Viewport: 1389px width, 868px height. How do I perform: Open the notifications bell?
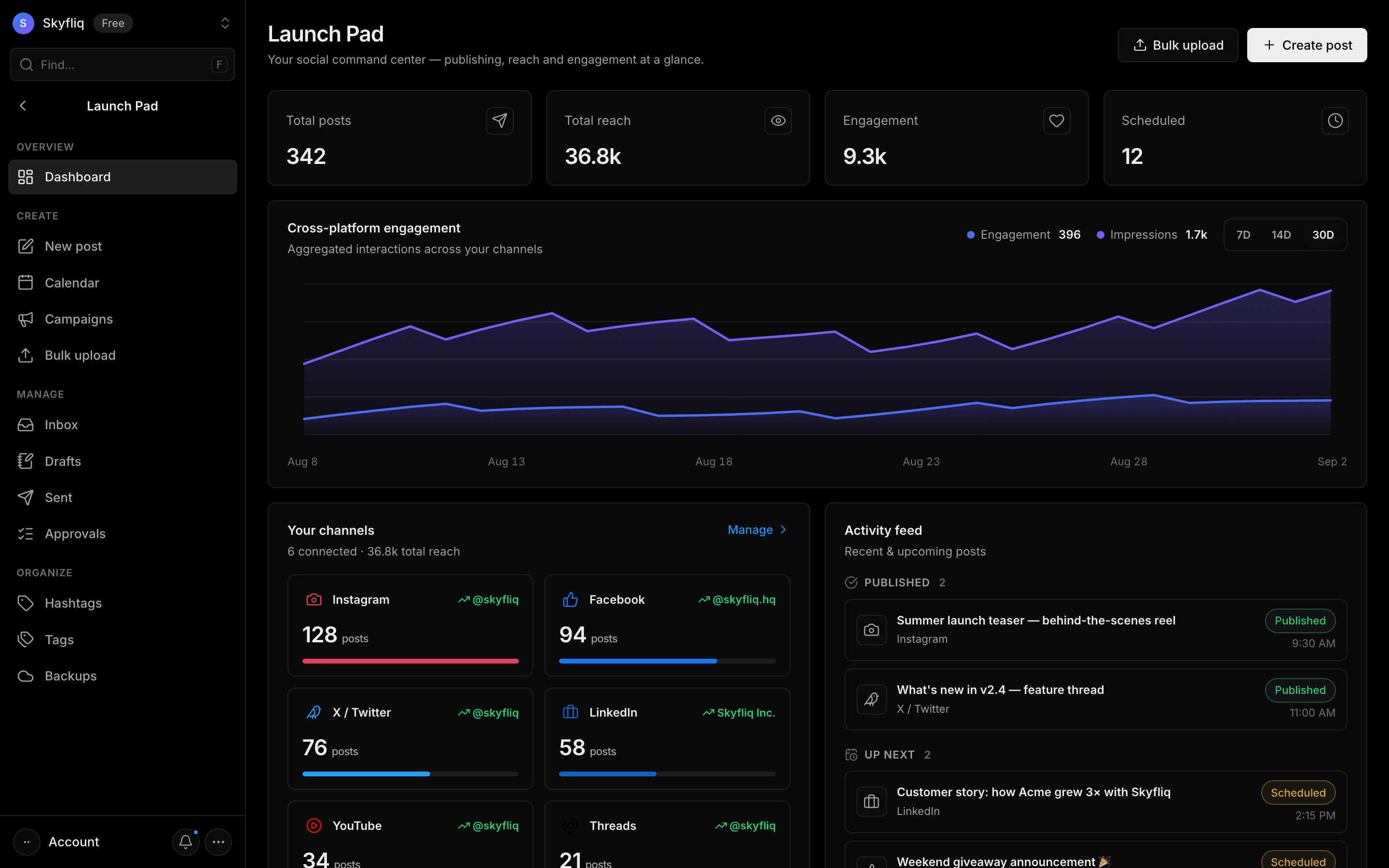(x=185, y=841)
